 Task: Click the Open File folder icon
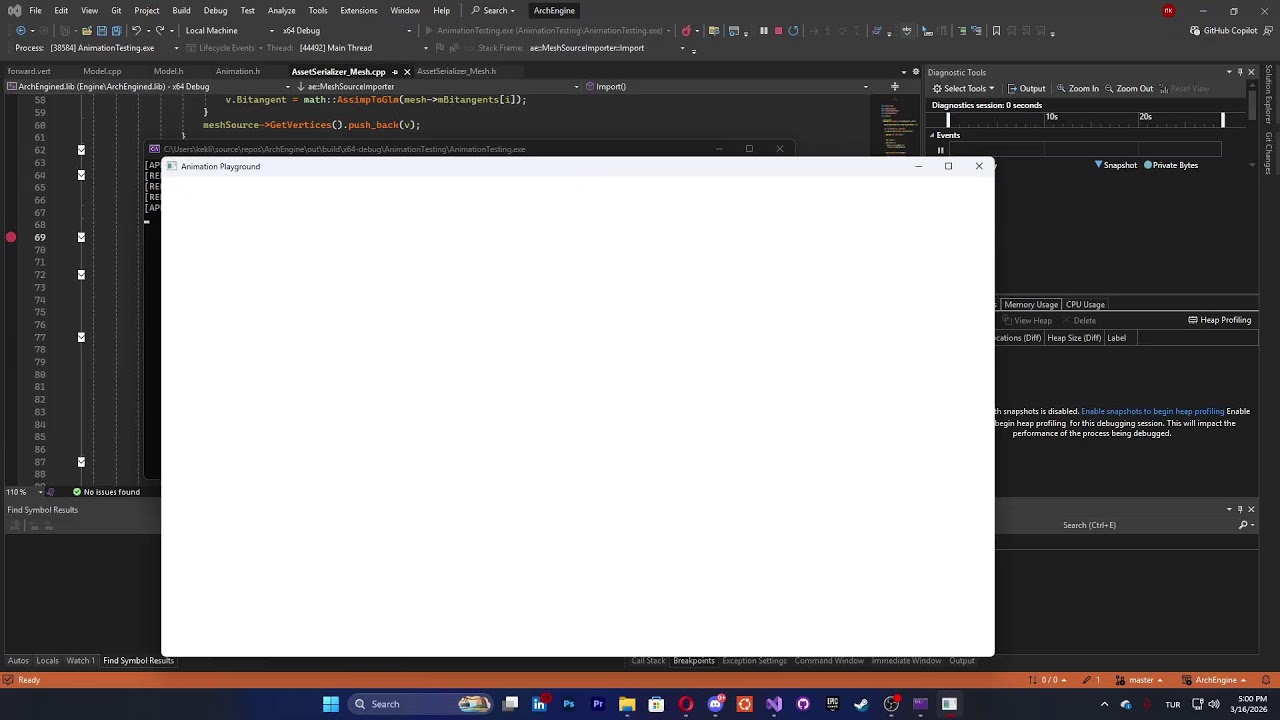87,30
